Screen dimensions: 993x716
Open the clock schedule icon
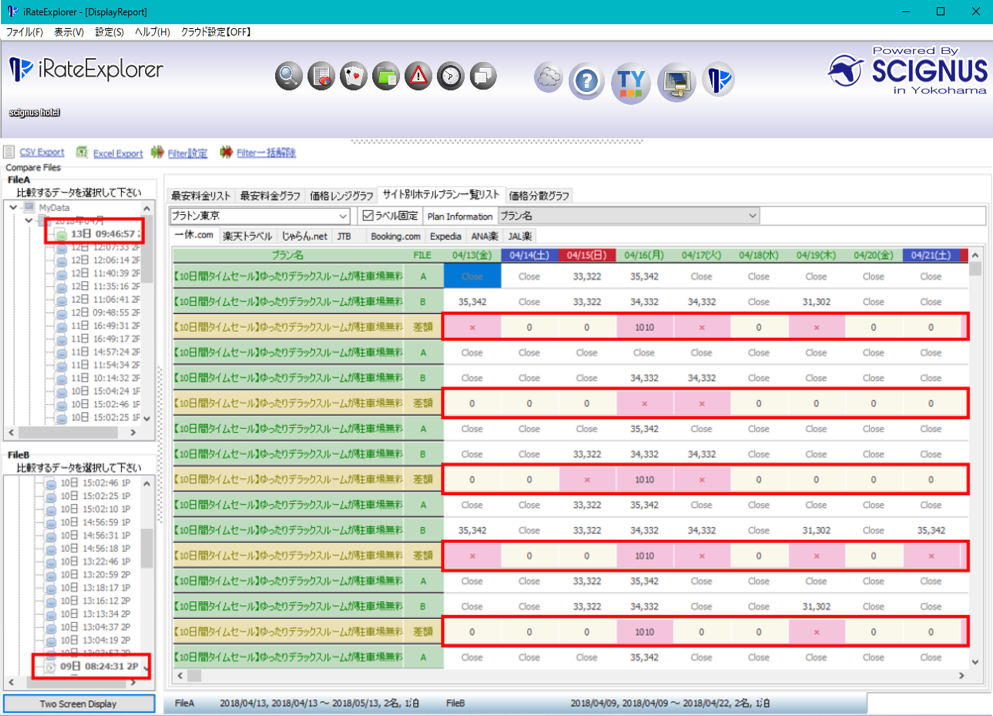pyautogui.click(x=451, y=76)
